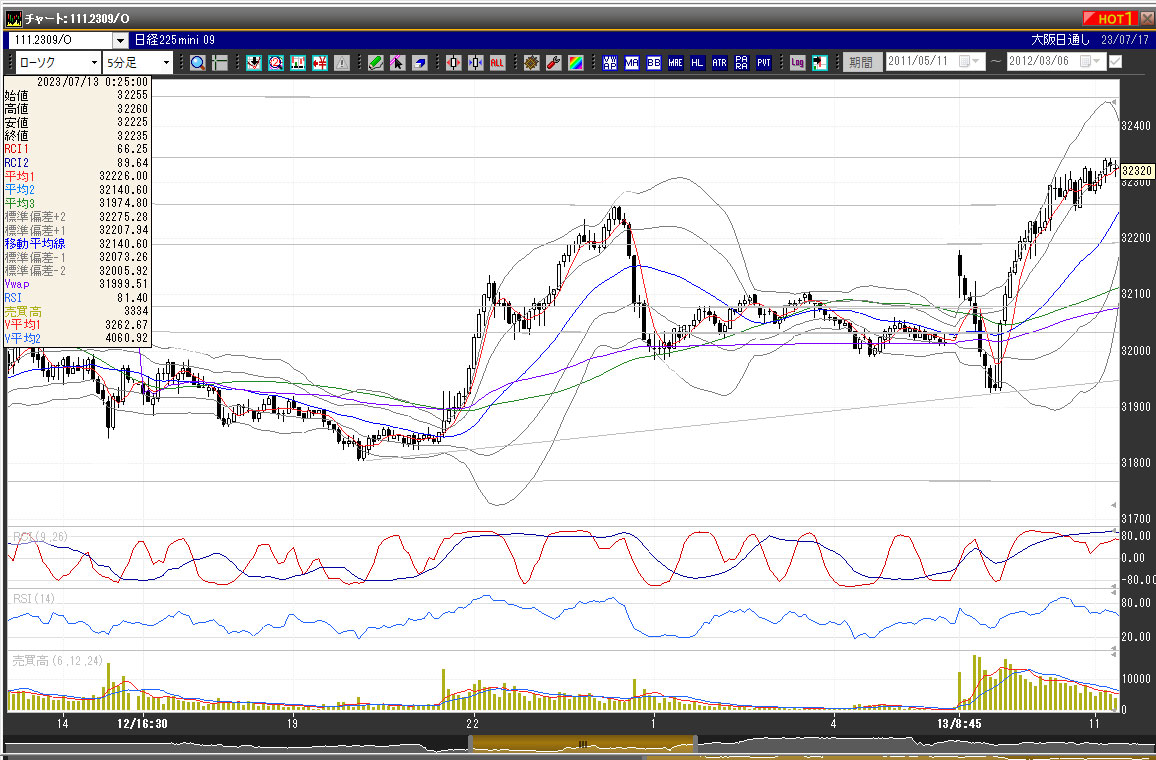Screen dimensions: 1156x760
Task: Click the 期間 period button
Action: tap(861, 63)
